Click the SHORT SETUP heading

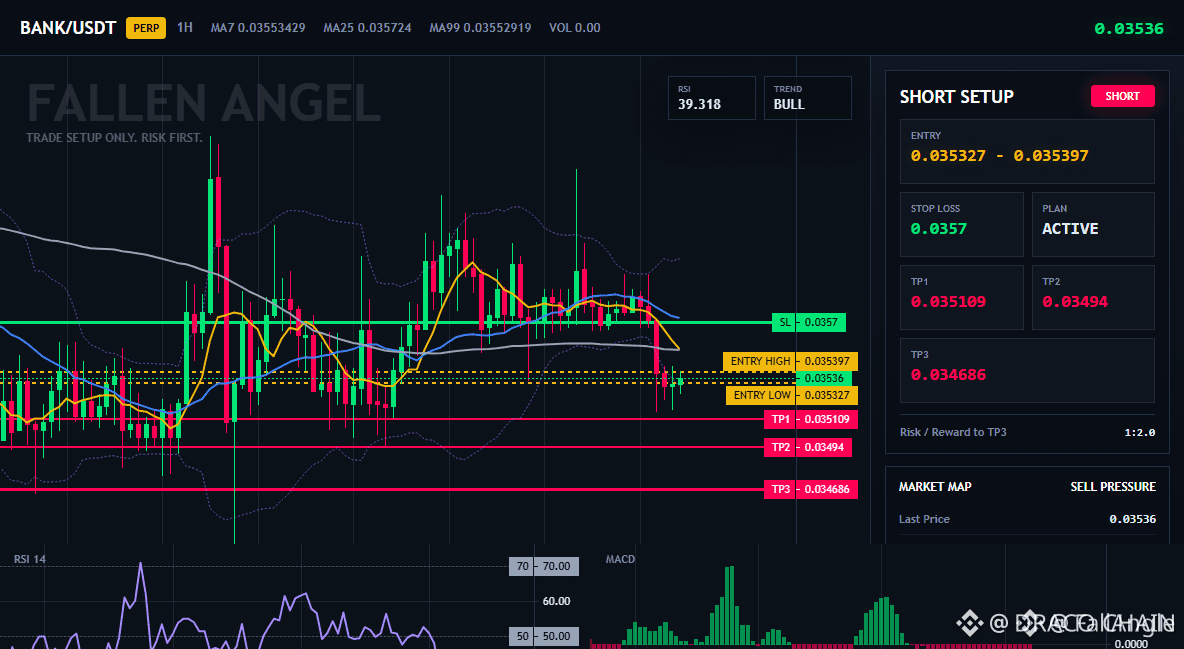coord(957,97)
